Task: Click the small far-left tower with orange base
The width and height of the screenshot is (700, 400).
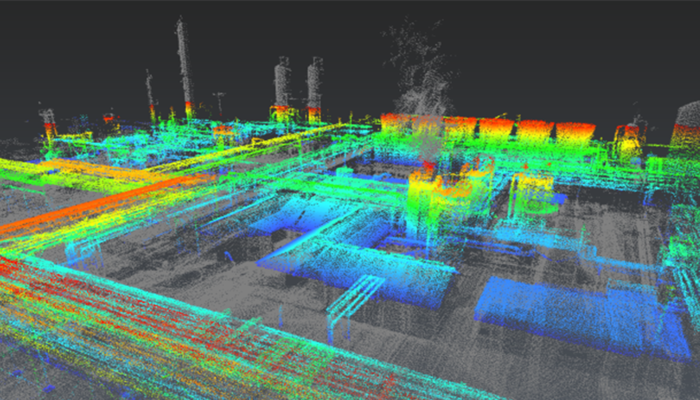Action: [48, 123]
